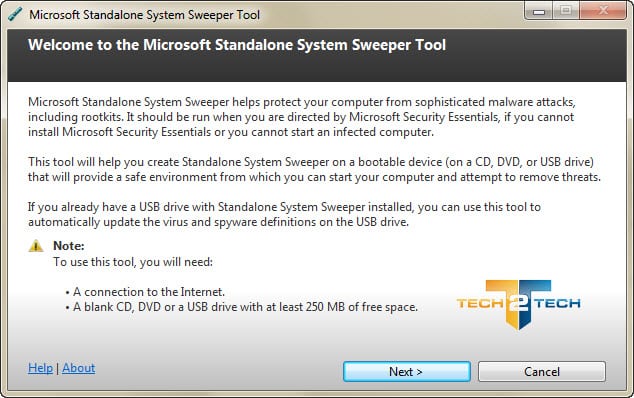The image size is (634, 398).
Task: Click the orange TECH word in watermark
Action: [480, 303]
